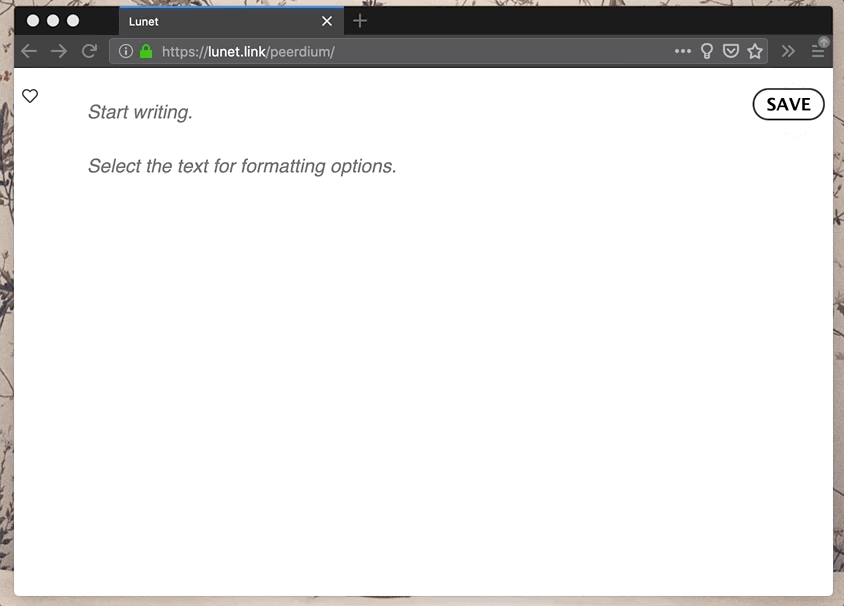This screenshot has width=844, height=606.
Task: Click the lightbulb icon in the address bar
Action: (x=707, y=51)
